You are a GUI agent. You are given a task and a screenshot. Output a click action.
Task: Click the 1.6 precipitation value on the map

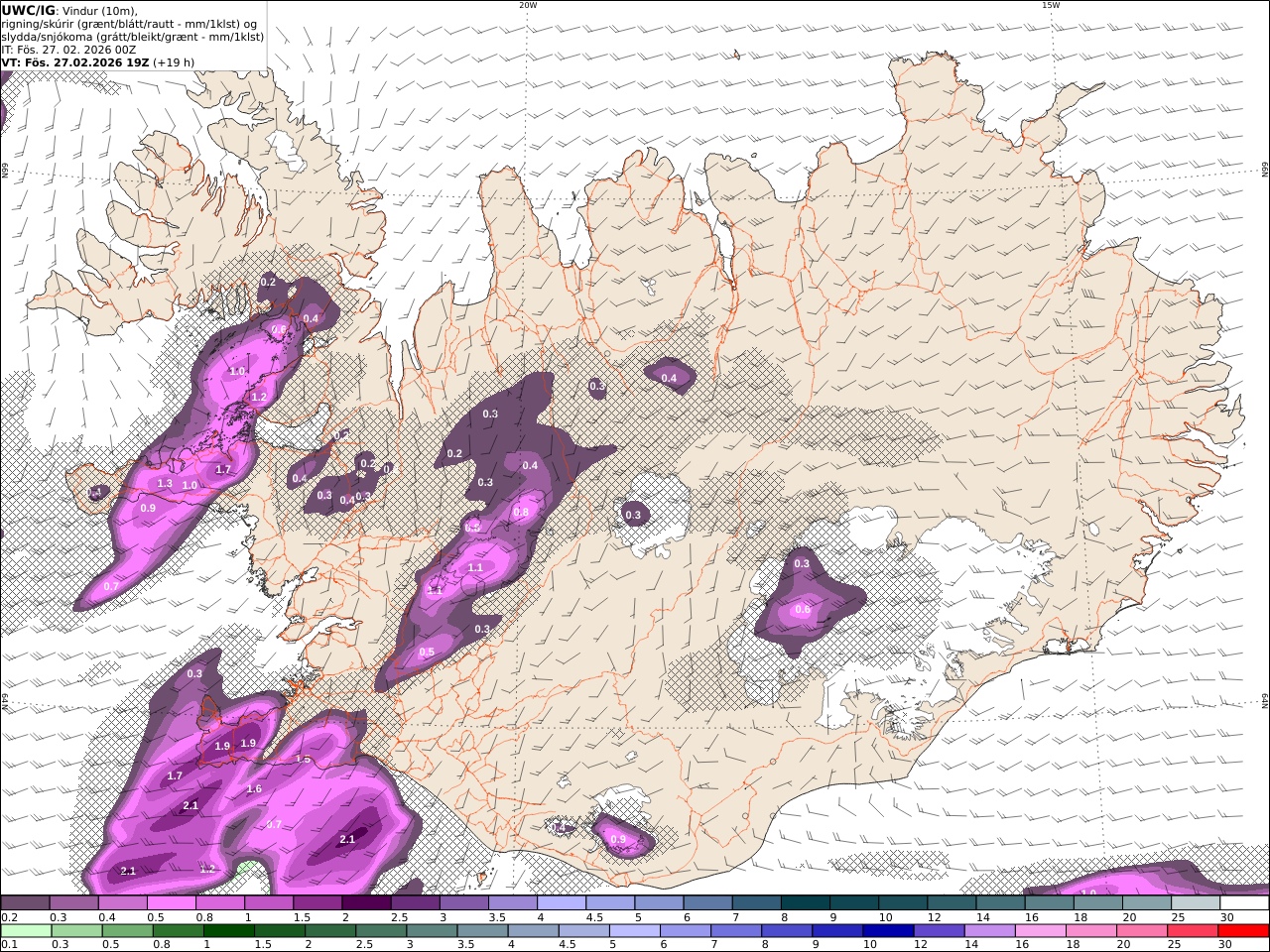point(254,789)
